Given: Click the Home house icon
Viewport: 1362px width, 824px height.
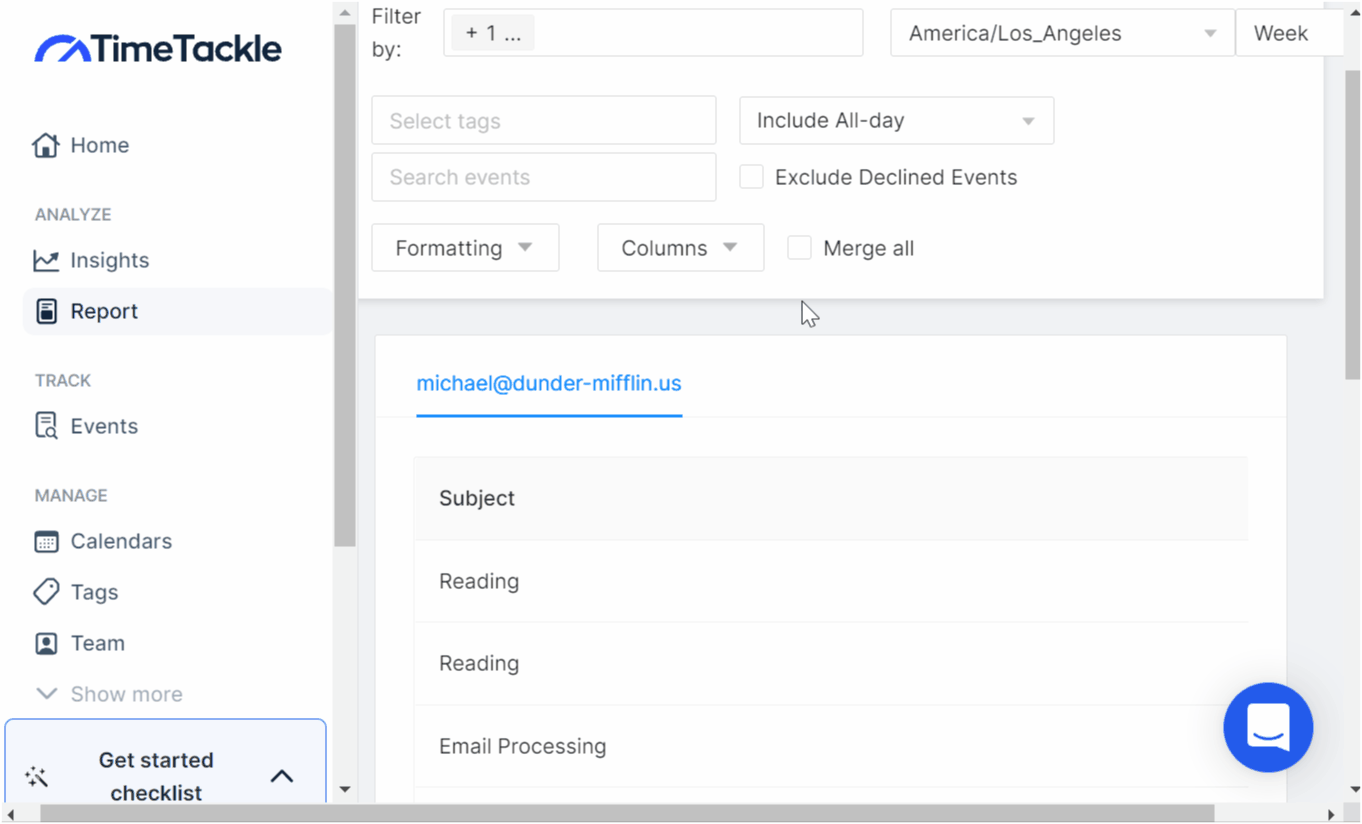Looking at the screenshot, I should (x=46, y=145).
